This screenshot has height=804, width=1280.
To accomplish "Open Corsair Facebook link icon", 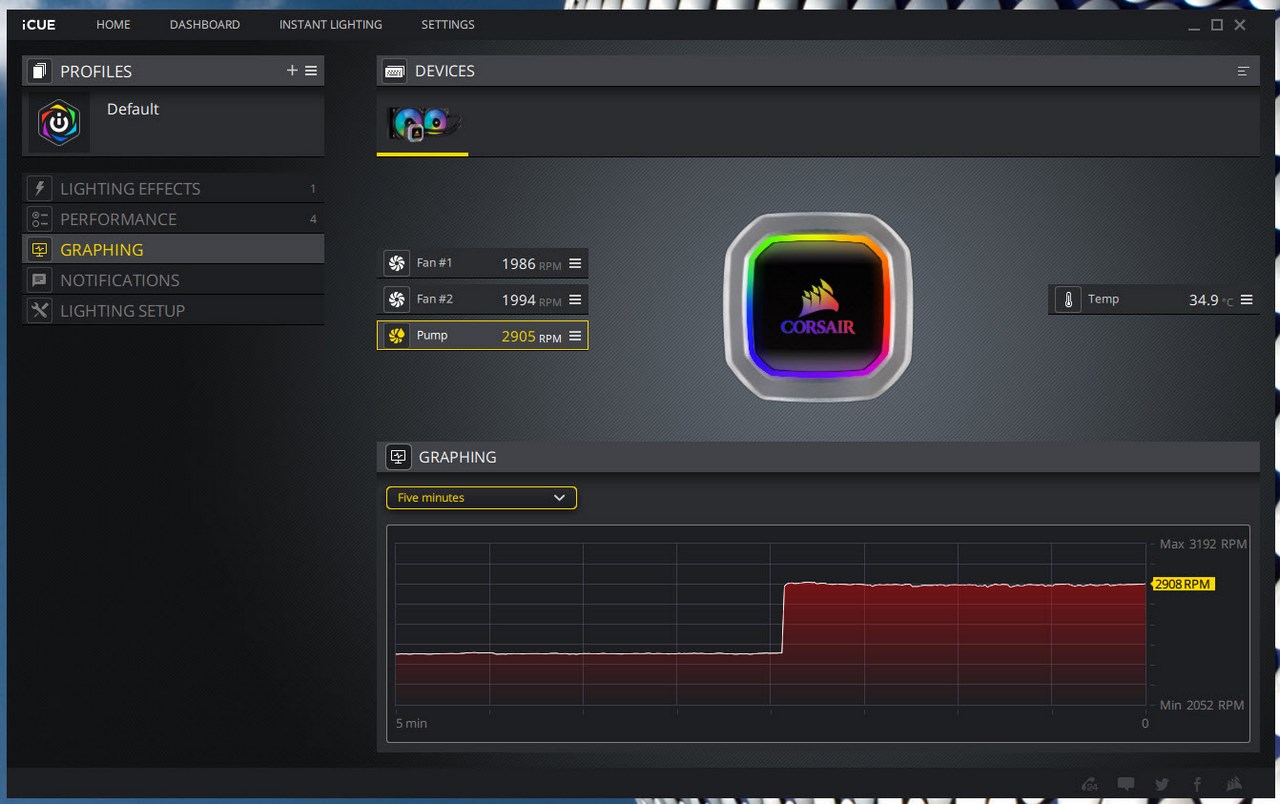I will click(x=1197, y=785).
